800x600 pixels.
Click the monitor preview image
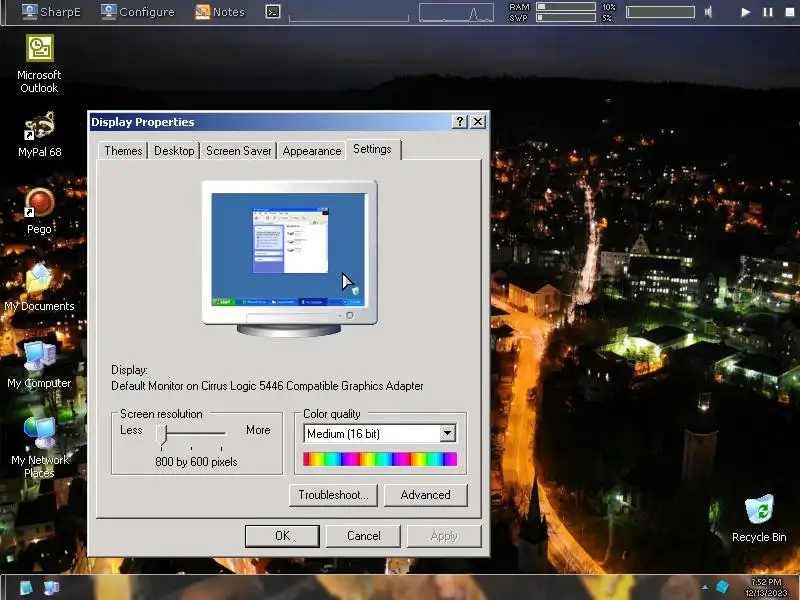[x=289, y=258]
